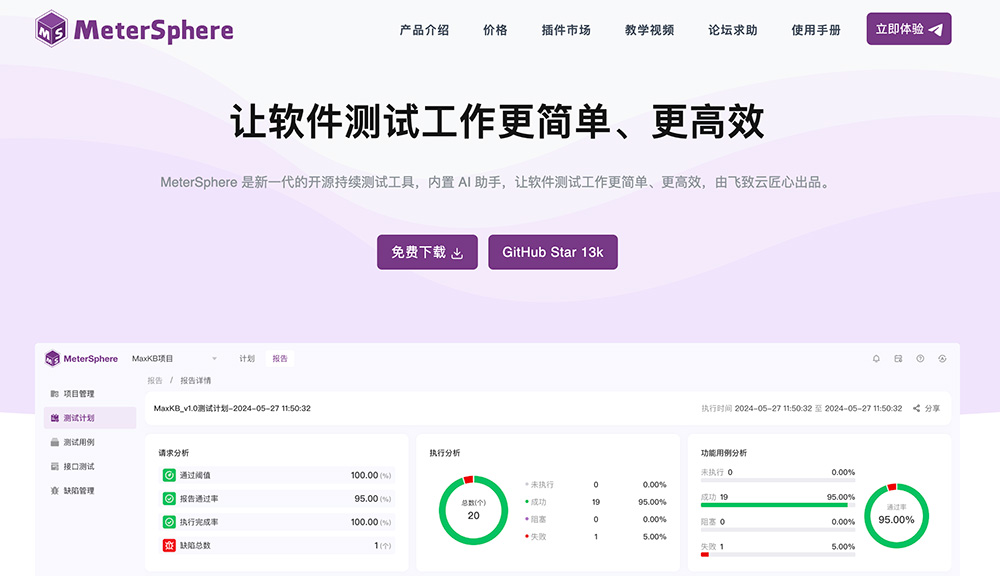Click the 功能用例分析 card heading

tap(724, 453)
